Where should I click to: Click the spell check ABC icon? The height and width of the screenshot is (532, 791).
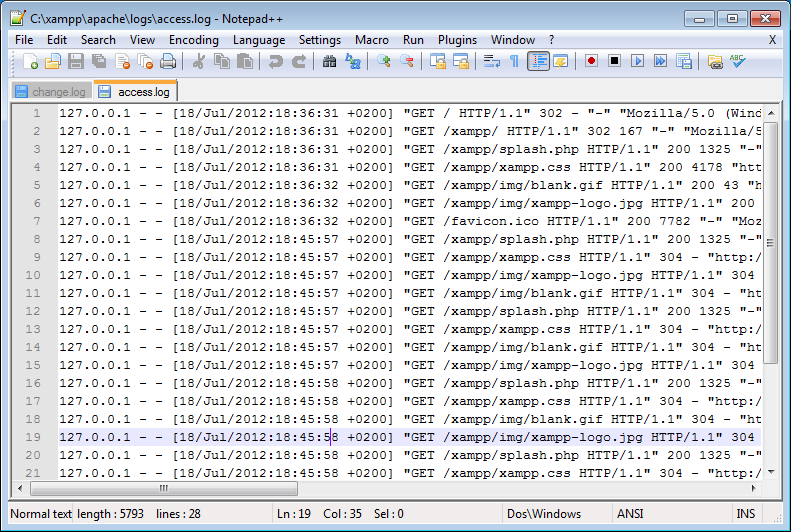(738, 62)
